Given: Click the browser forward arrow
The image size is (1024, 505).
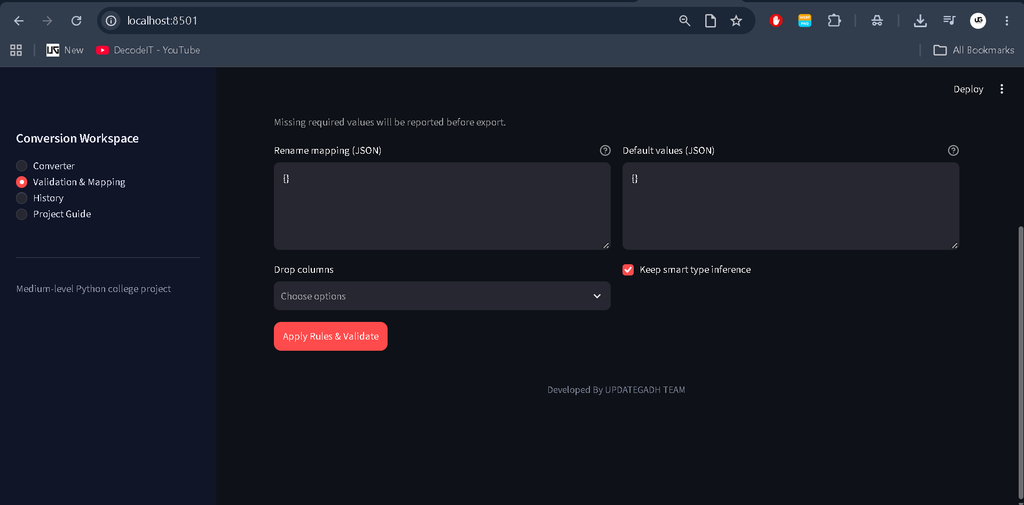Looking at the screenshot, I should point(47,21).
